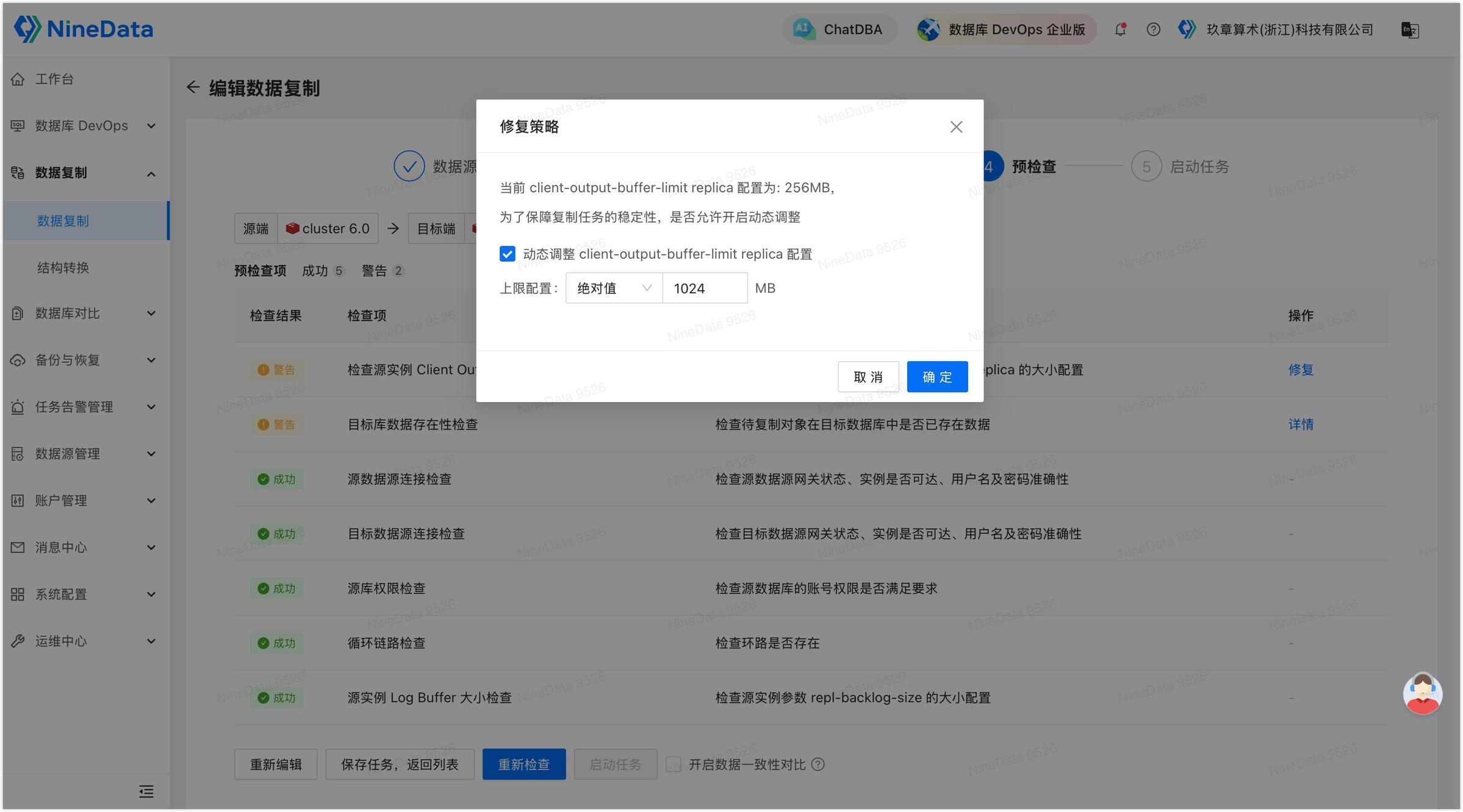Toggle 开启数据一致性对比 checkbox

[x=674, y=764]
